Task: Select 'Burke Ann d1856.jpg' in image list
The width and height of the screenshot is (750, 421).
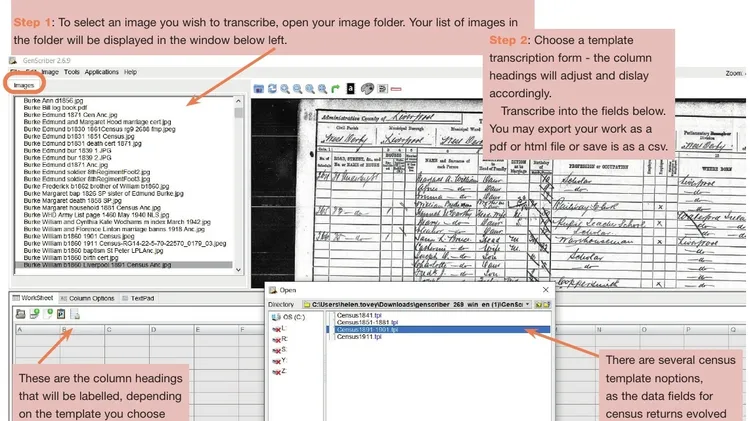Action: tap(53, 101)
